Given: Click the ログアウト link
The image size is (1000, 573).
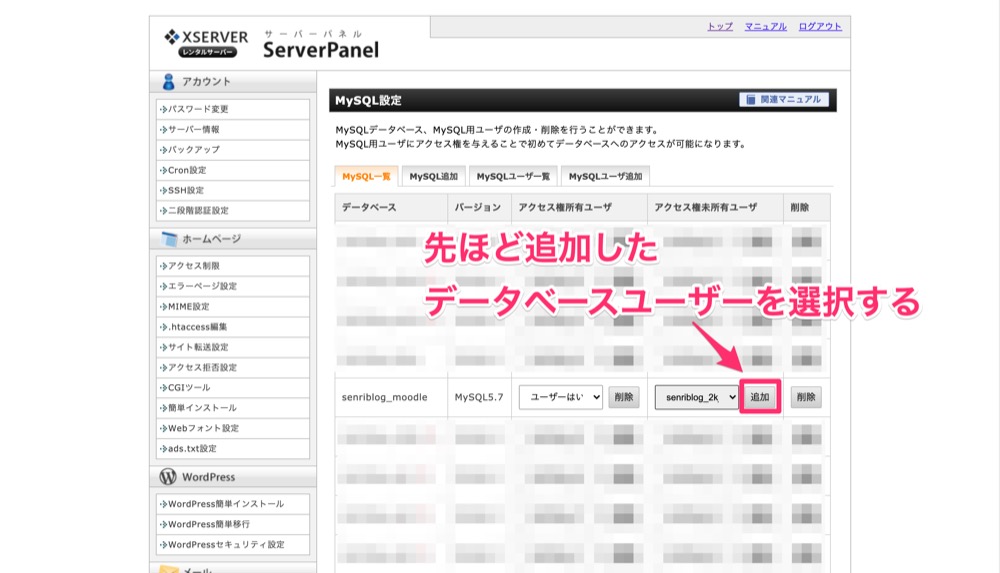Looking at the screenshot, I should [x=820, y=27].
